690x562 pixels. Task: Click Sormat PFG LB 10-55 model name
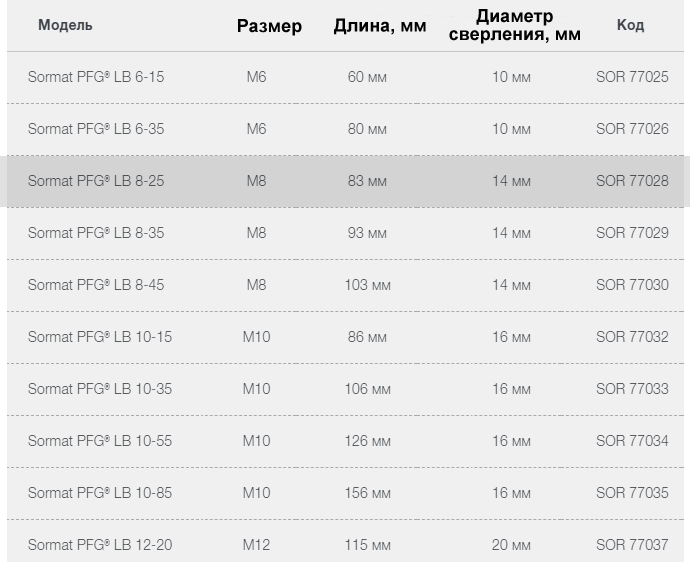tap(100, 441)
